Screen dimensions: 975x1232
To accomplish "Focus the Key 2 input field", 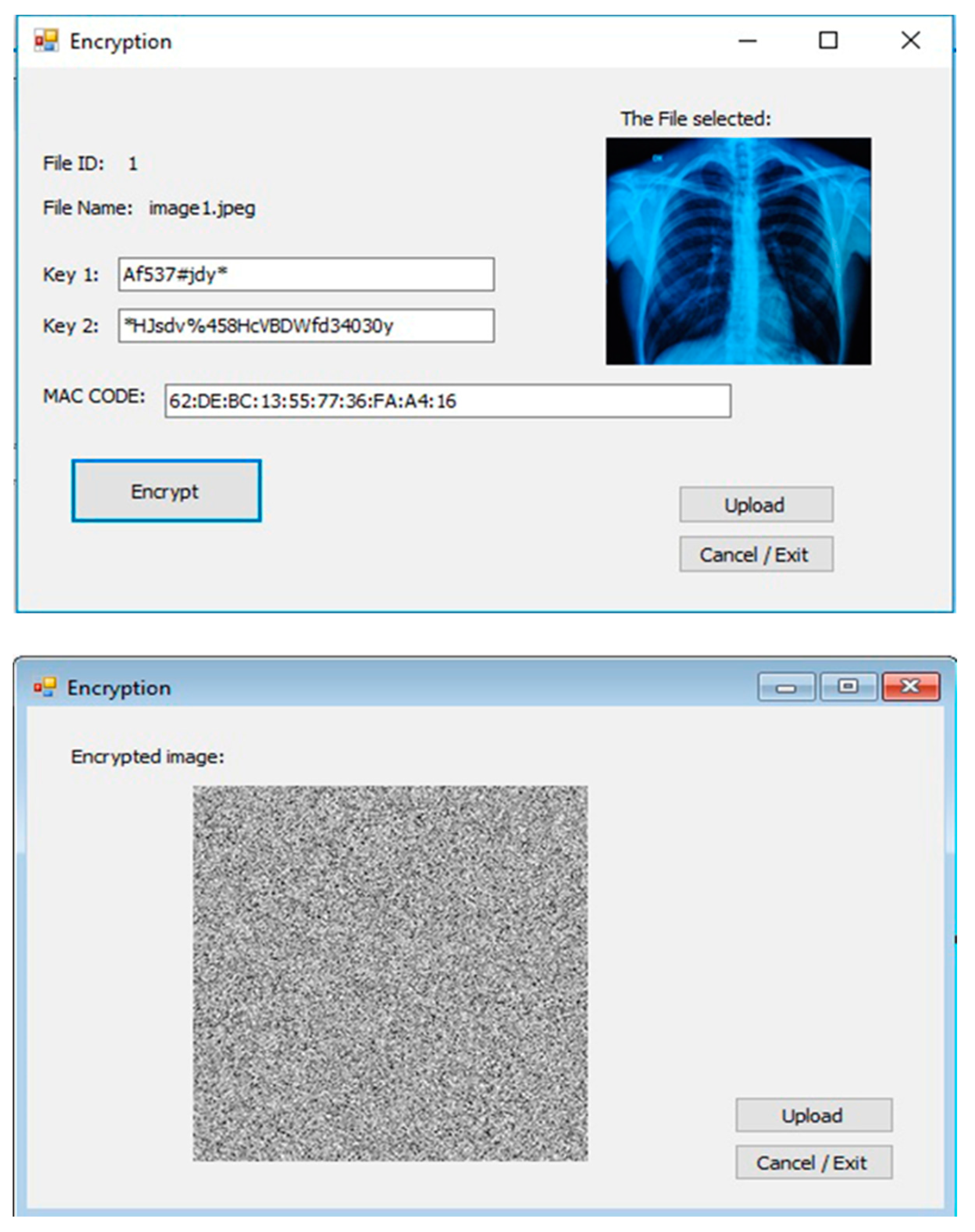I will point(306,325).
